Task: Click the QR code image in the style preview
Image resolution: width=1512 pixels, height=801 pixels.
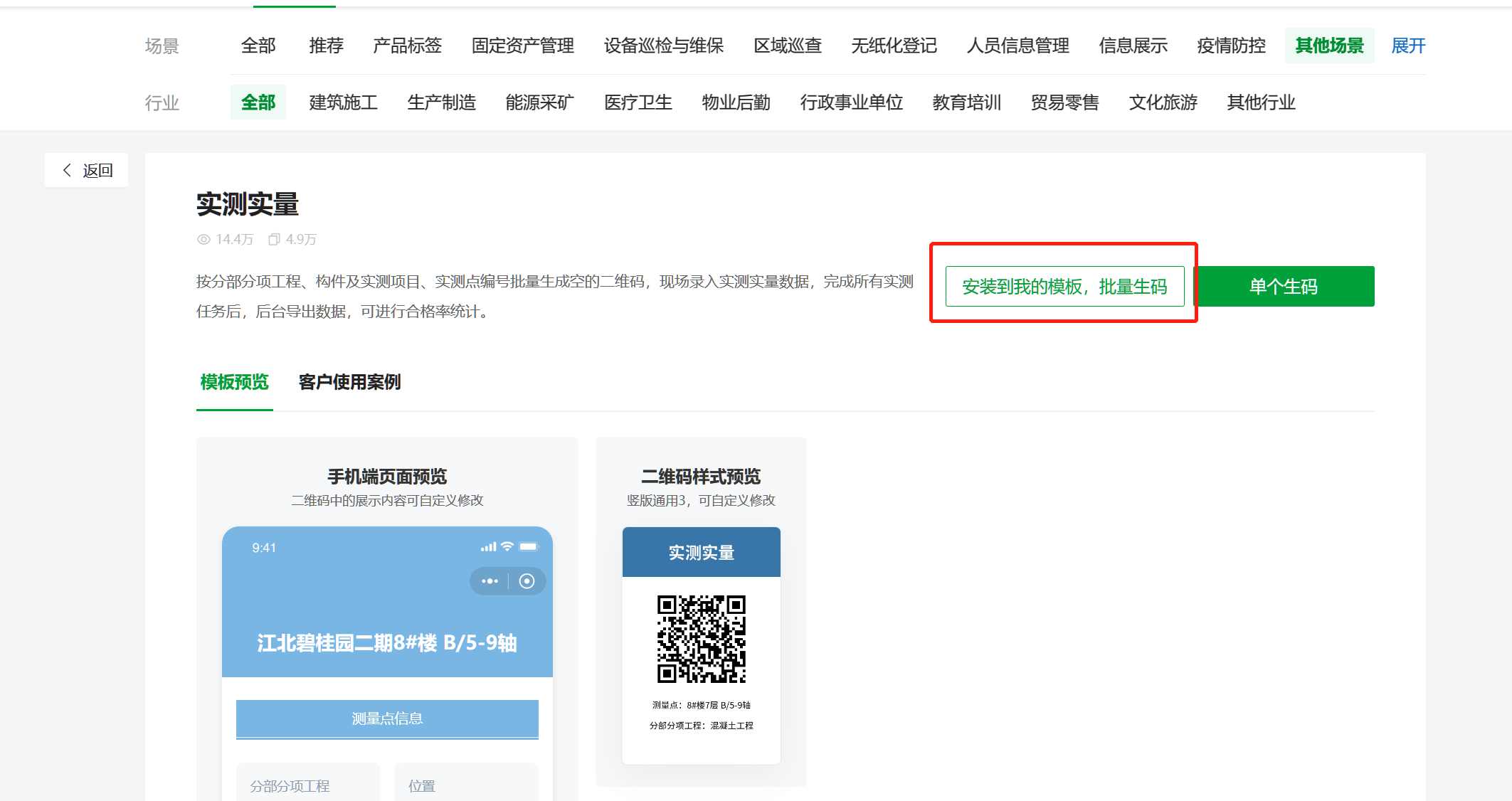Action: tap(701, 639)
